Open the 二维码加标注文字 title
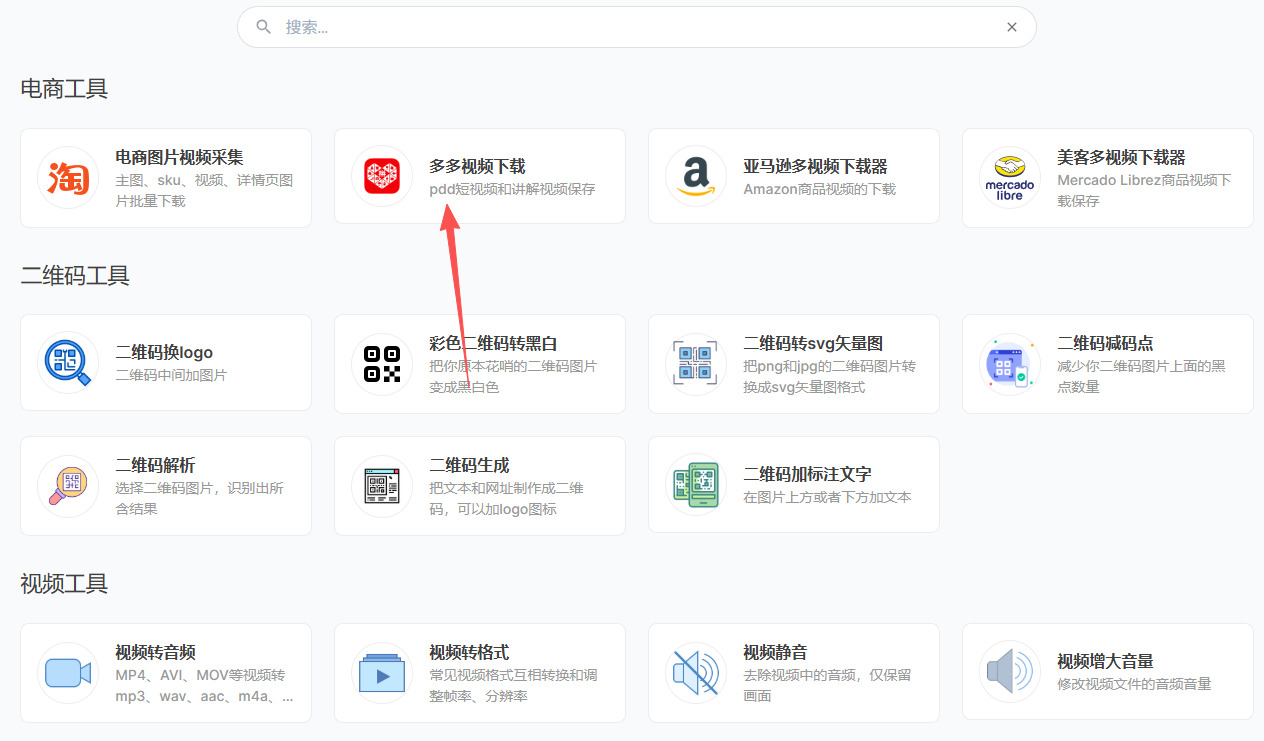This screenshot has height=741, width=1264. click(x=808, y=474)
